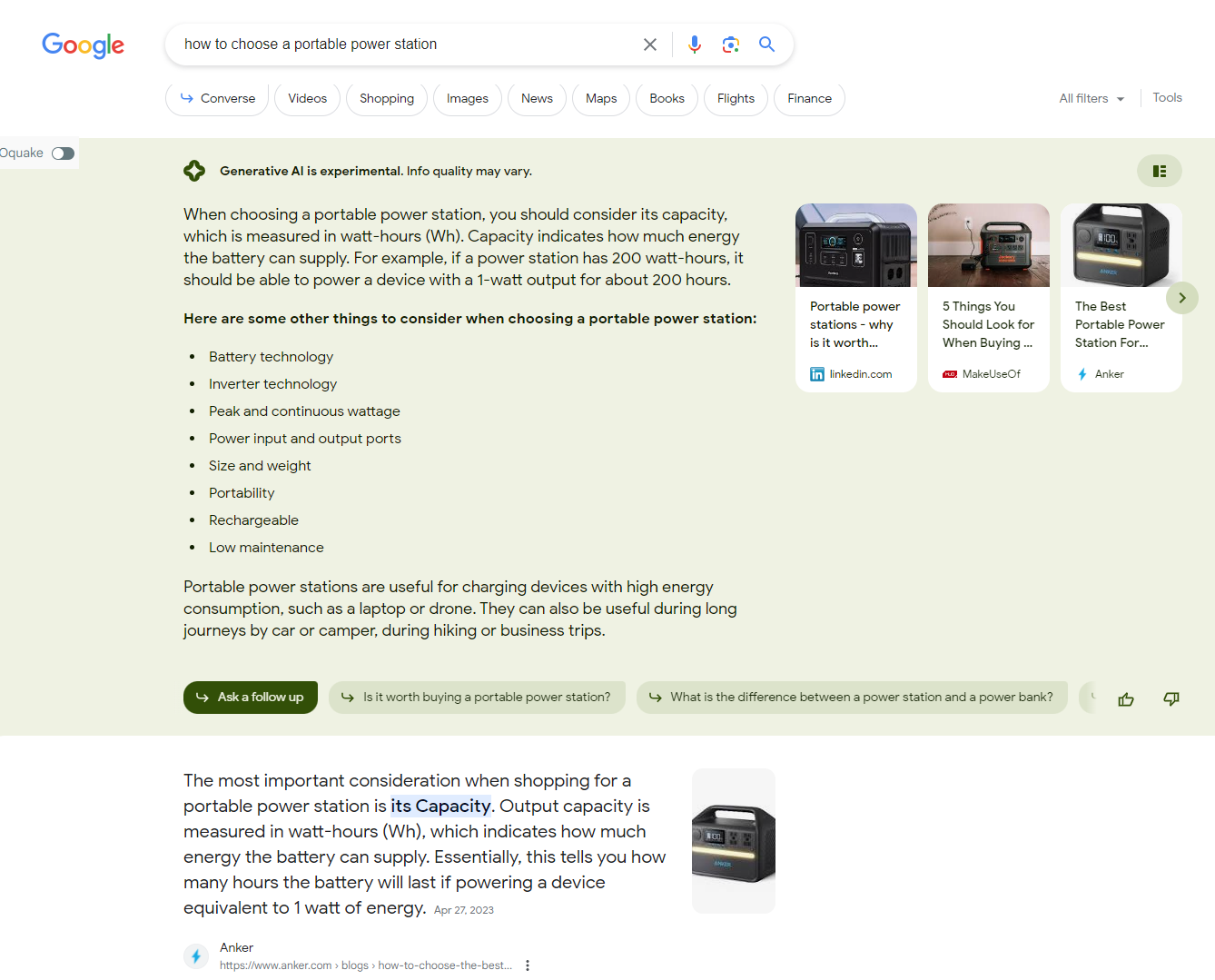
Task: Enable the Oquake toggle switch
Action: (x=63, y=153)
